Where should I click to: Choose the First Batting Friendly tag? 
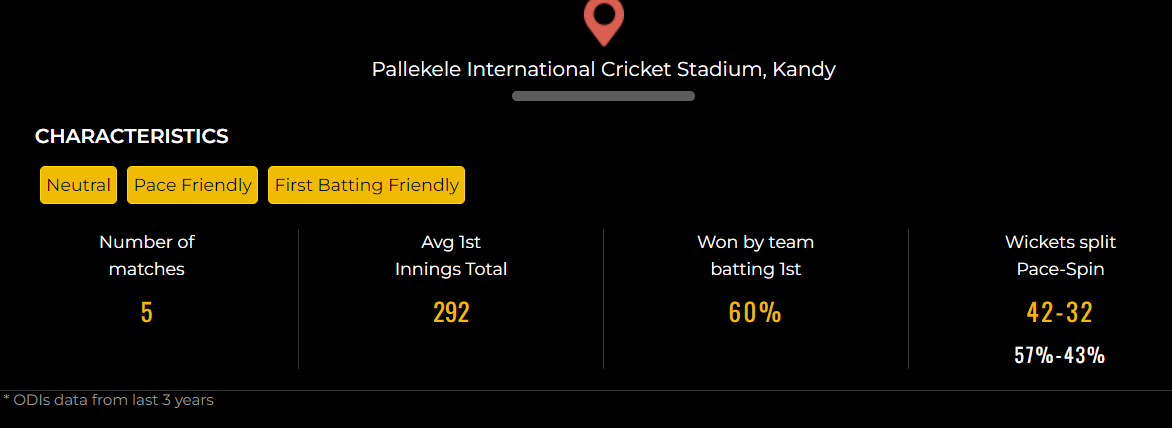point(367,185)
